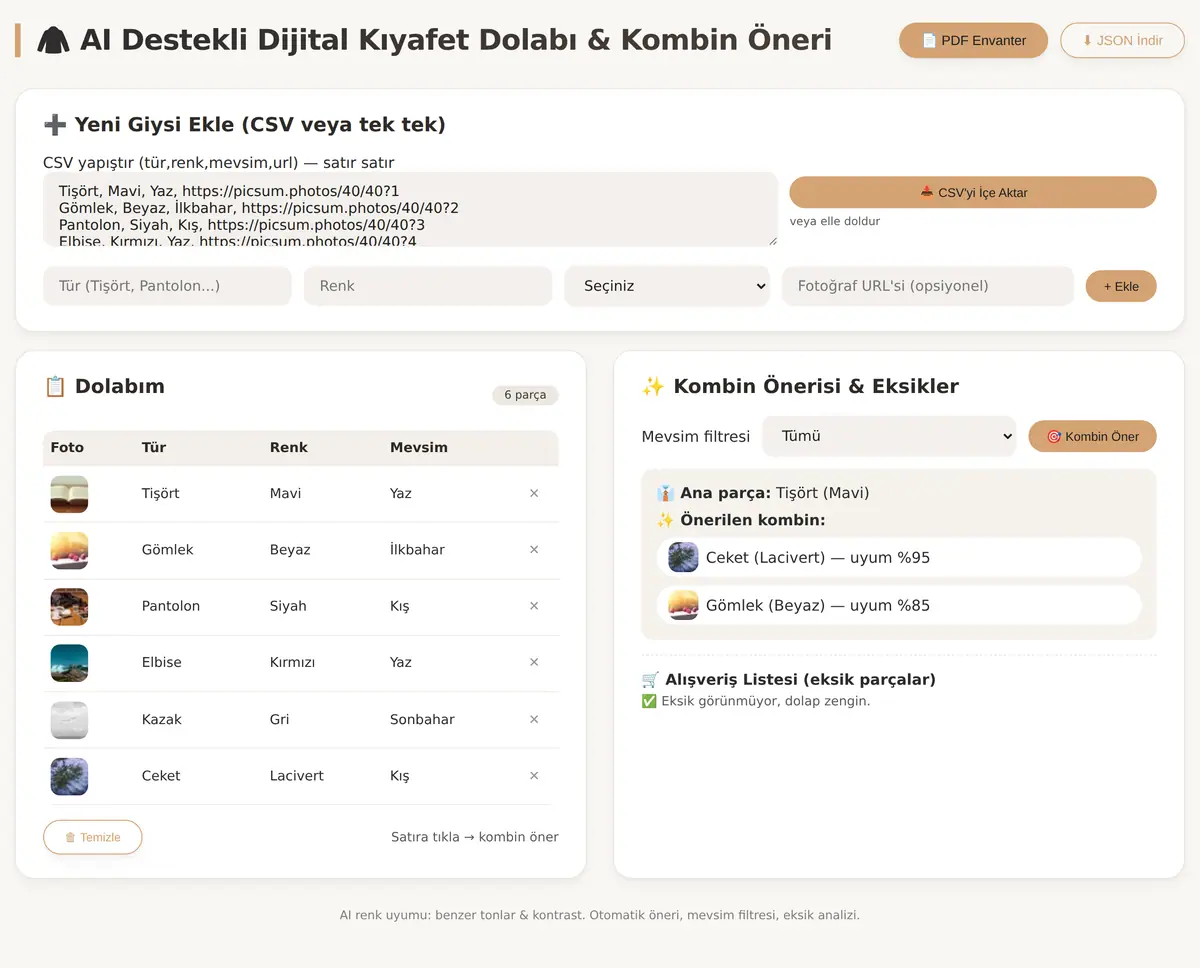The image size is (1200, 968).
Task: Focus the Renk input field
Action: click(x=428, y=286)
